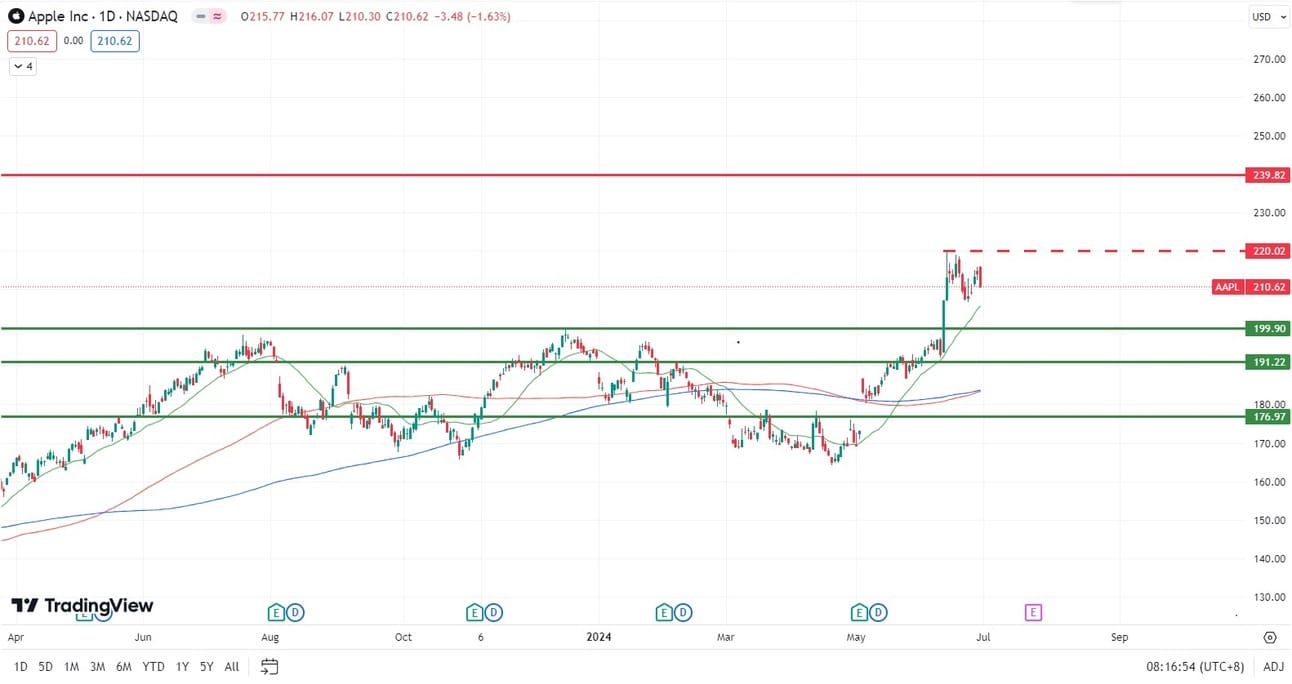Image resolution: width=1292 pixels, height=684 pixels.
Task: Click the 140.00 price axis label
Action: click(1269, 559)
